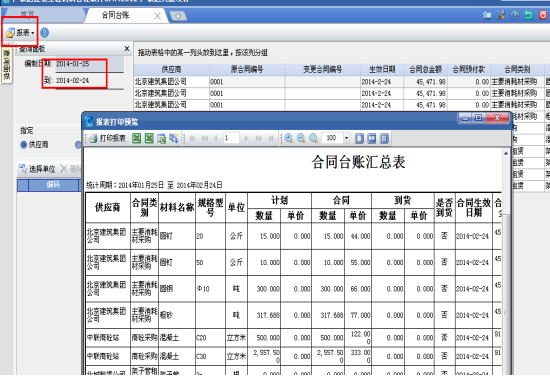Click the end date field 2014-02-24
The height and width of the screenshot is (376, 550).
(89, 81)
